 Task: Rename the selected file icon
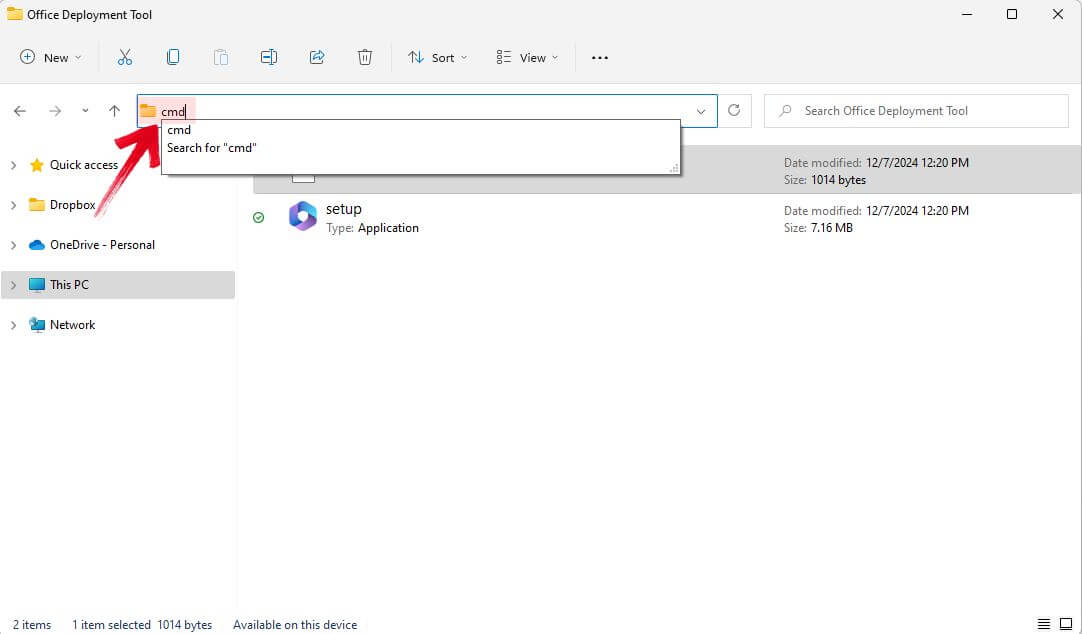coord(269,57)
